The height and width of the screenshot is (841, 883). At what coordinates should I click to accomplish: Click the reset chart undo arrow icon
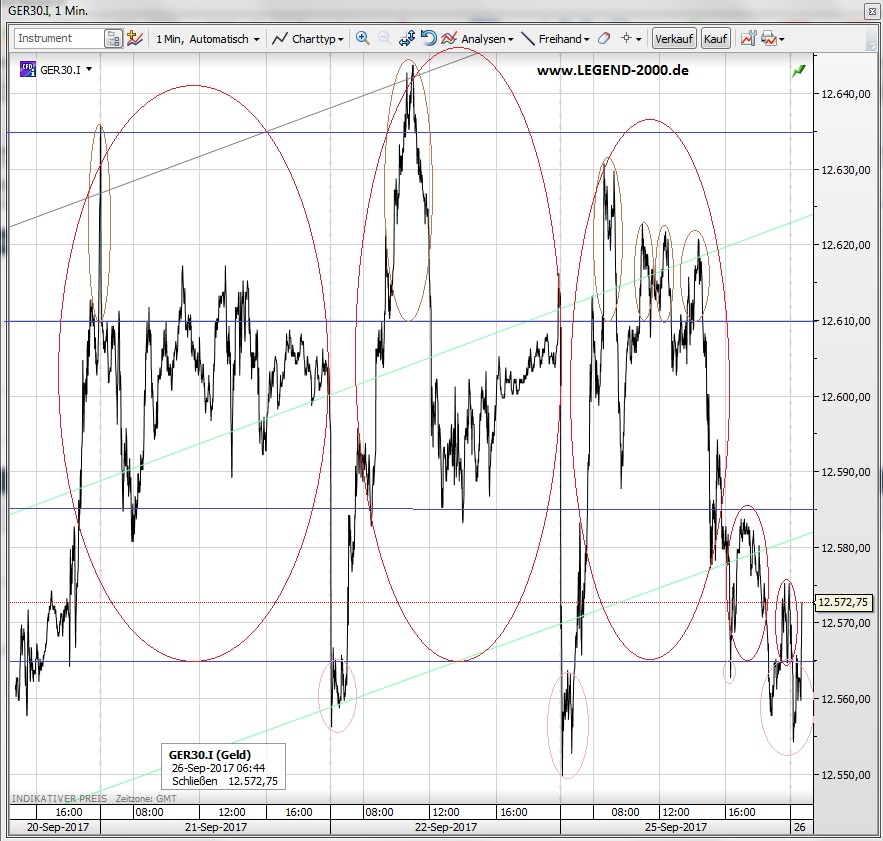[x=428, y=39]
